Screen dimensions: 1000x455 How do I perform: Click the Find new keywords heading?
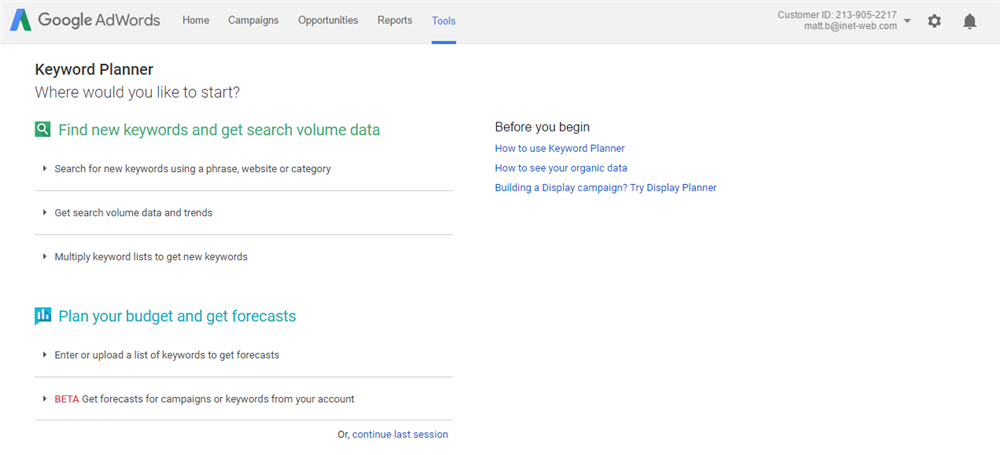point(219,130)
